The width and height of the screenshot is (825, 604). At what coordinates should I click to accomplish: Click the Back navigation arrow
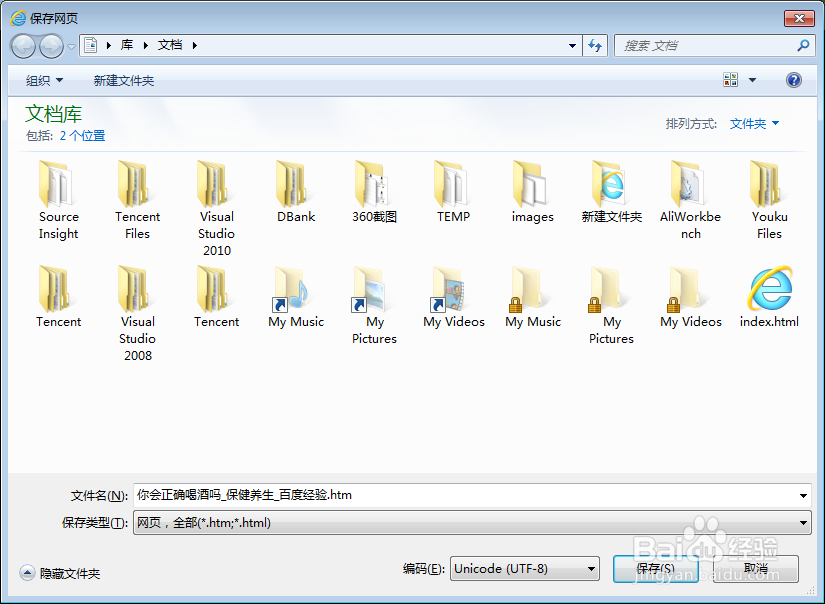coord(23,46)
